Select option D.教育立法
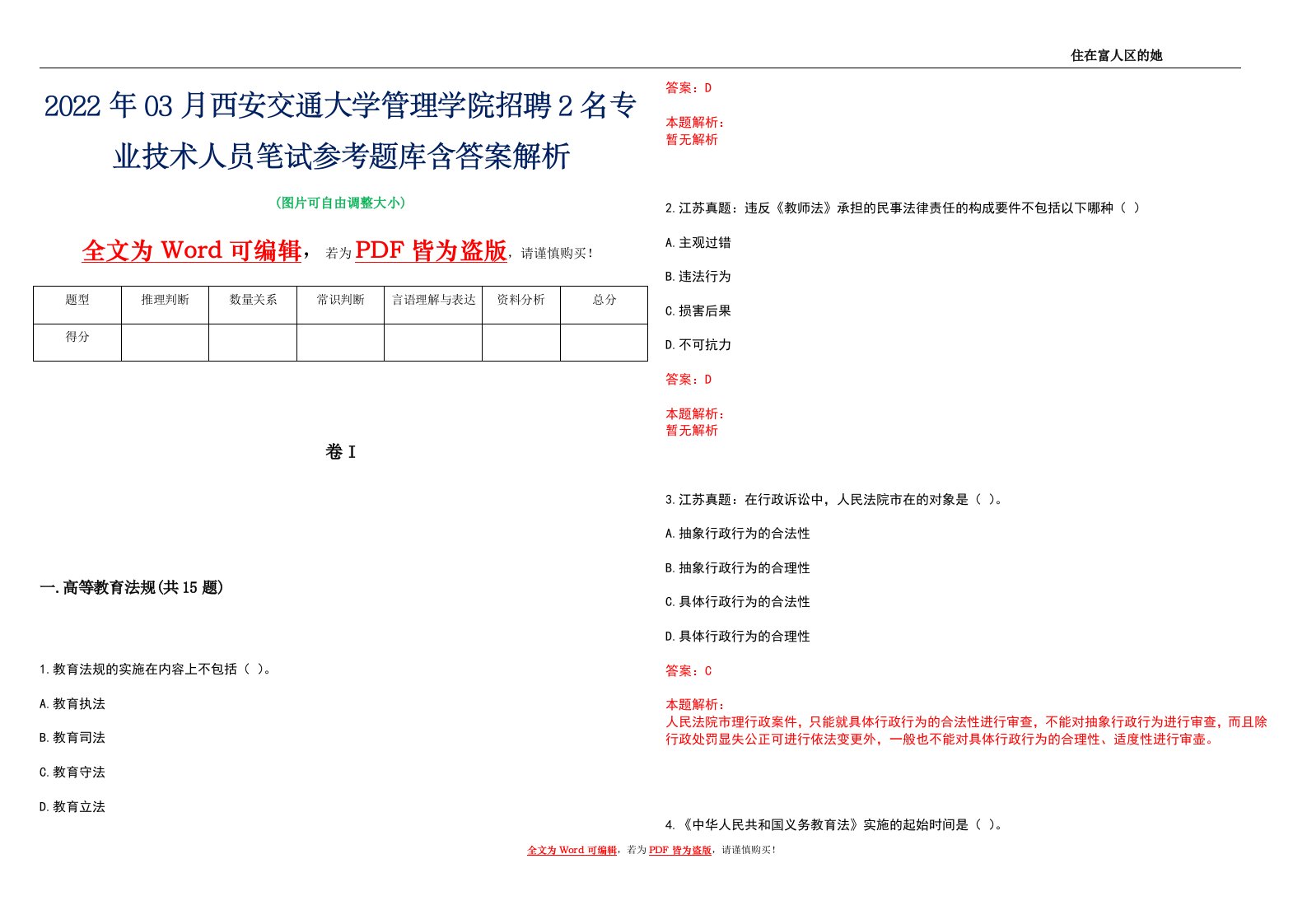 click(72, 807)
